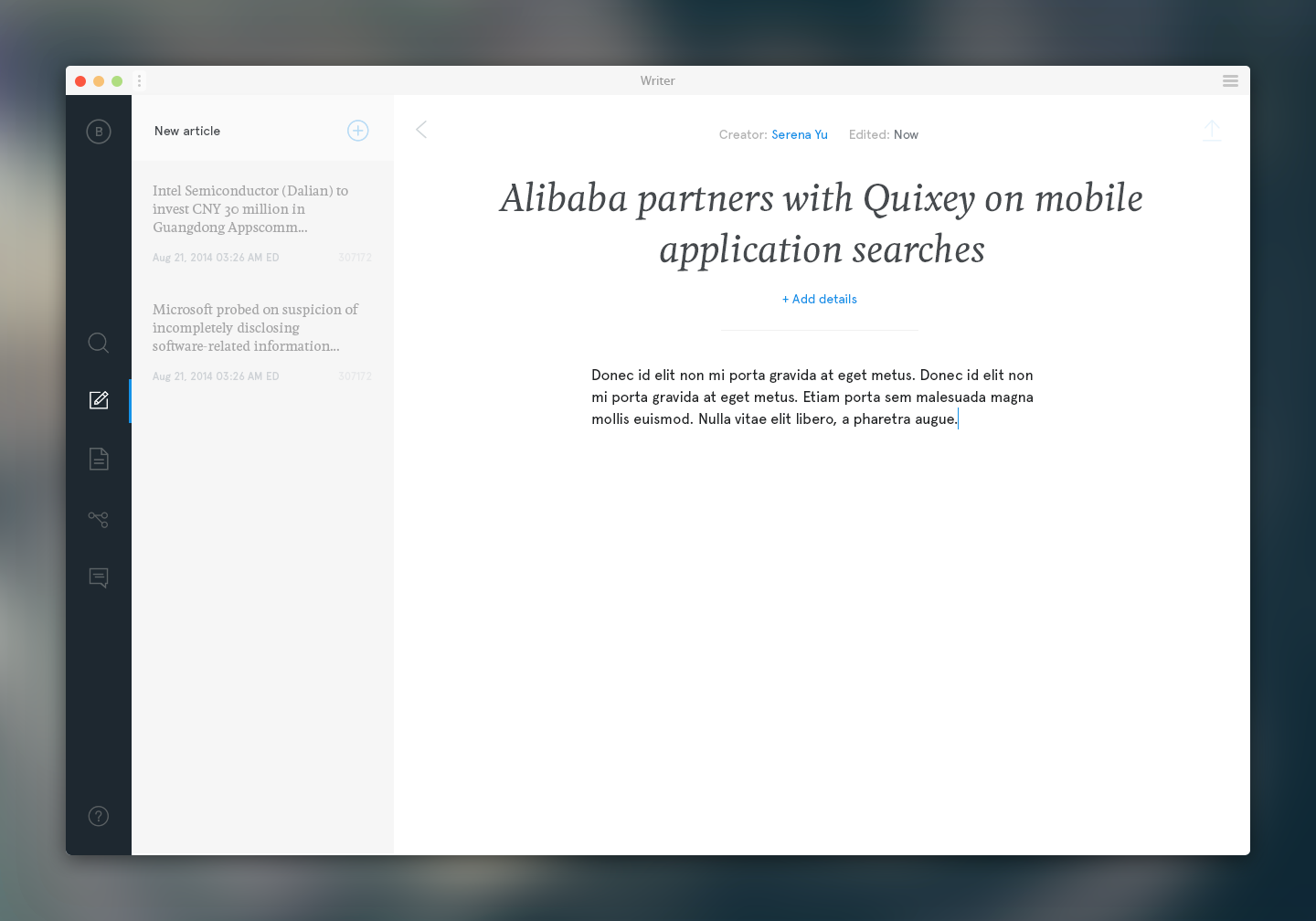Screen dimensions: 1316x921
Task: Click the 'Writer' window title
Action: [658, 80]
